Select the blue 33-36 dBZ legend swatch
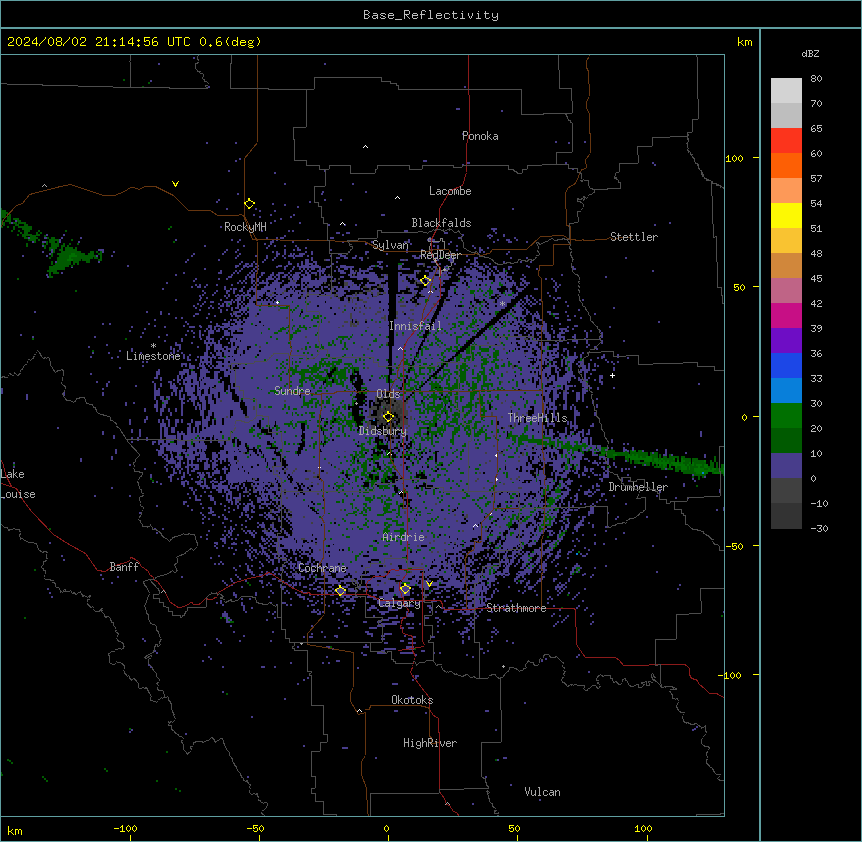 [786, 365]
